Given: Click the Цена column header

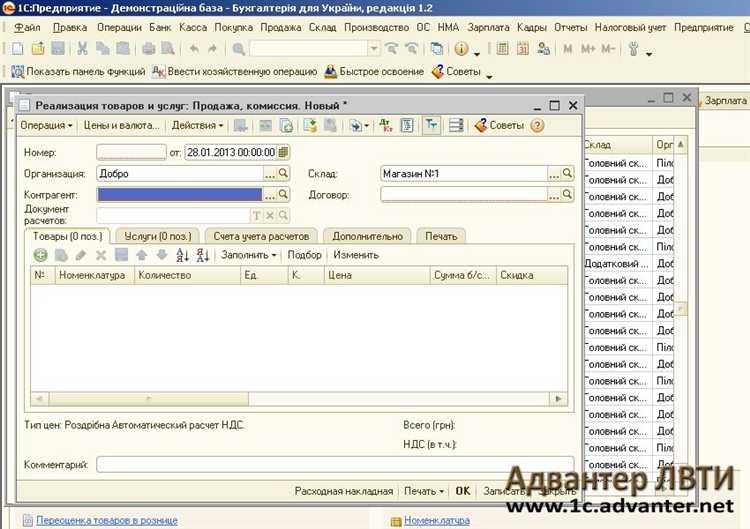Looking at the screenshot, I should 377,275.
